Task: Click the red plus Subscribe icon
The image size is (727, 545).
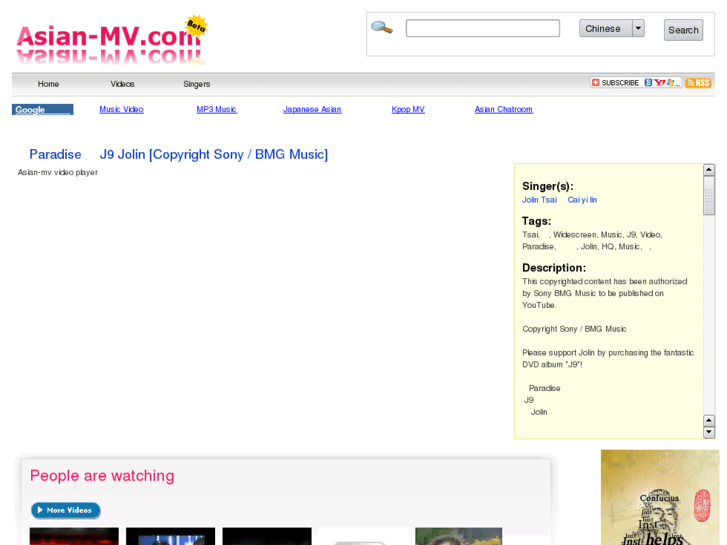Action: pos(596,83)
